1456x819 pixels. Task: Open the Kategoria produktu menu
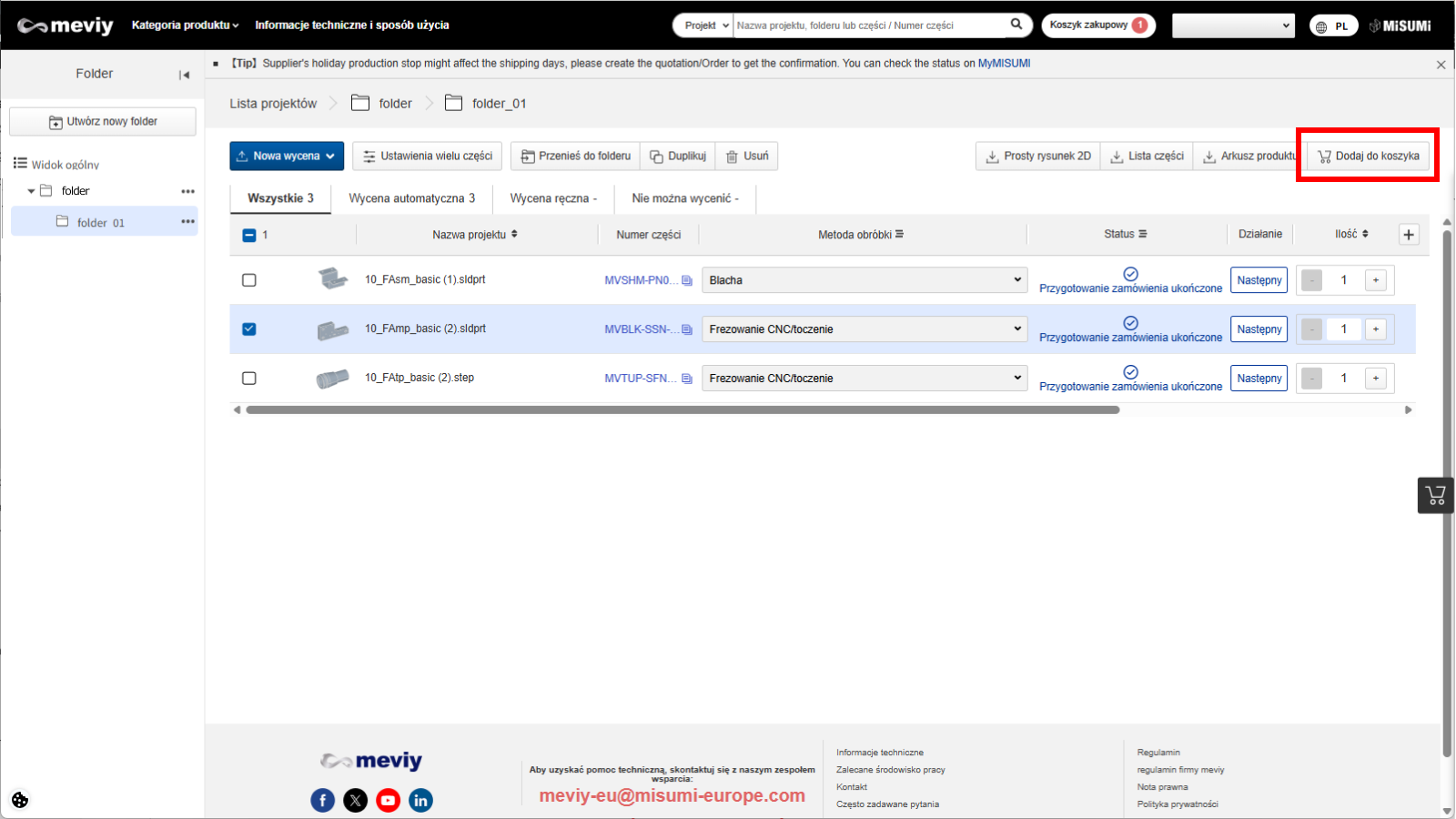[x=185, y=25]
